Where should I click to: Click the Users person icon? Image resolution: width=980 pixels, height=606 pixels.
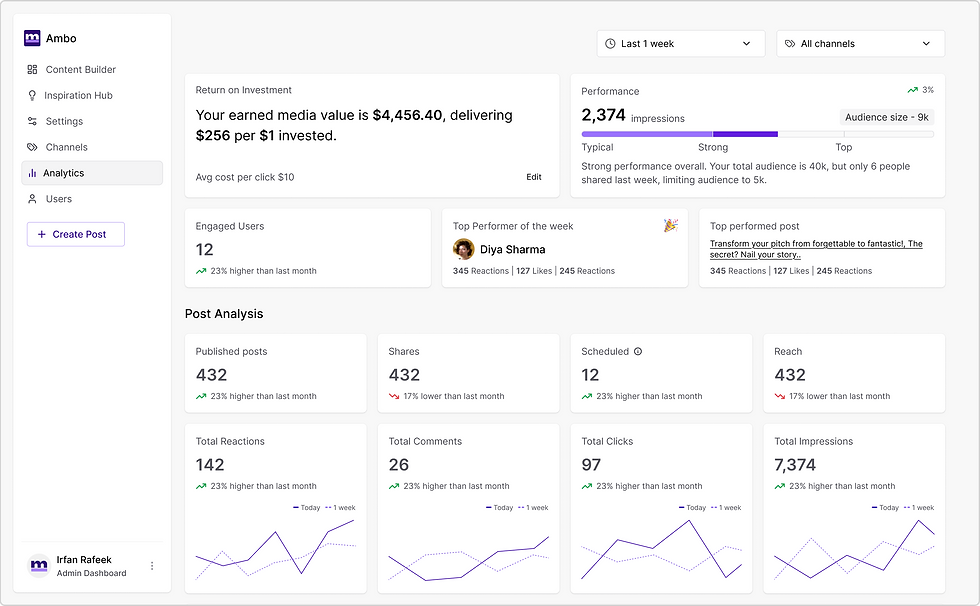[32, 199]
